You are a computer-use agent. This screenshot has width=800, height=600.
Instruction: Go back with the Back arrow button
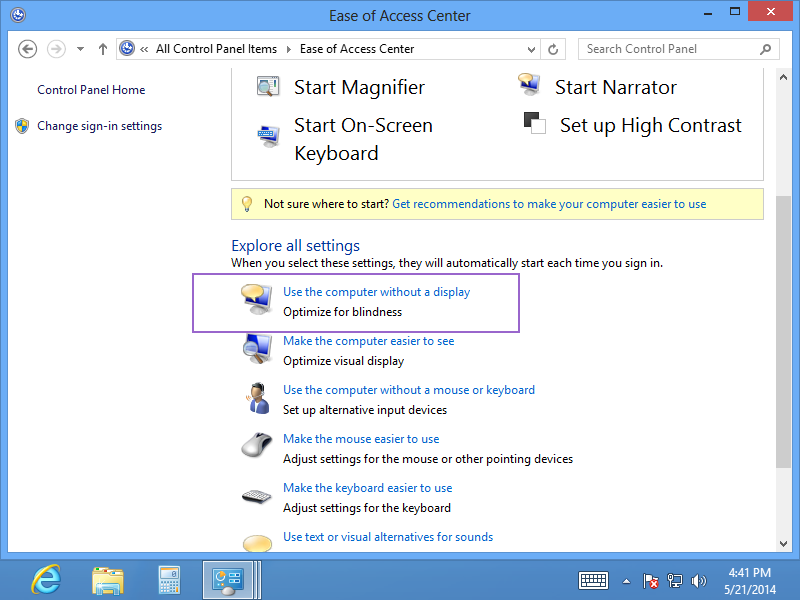(28, 49)
